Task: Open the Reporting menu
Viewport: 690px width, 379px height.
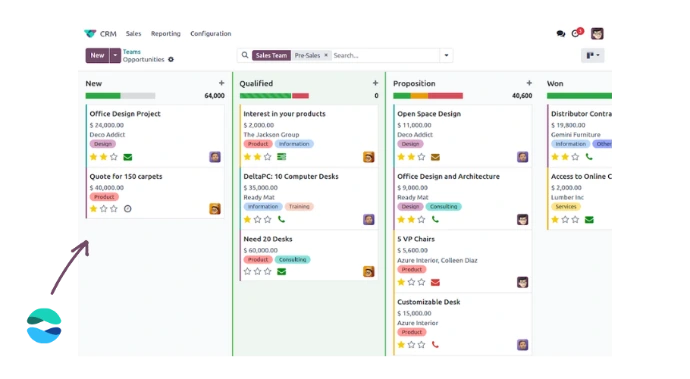Action: point(165,33)
